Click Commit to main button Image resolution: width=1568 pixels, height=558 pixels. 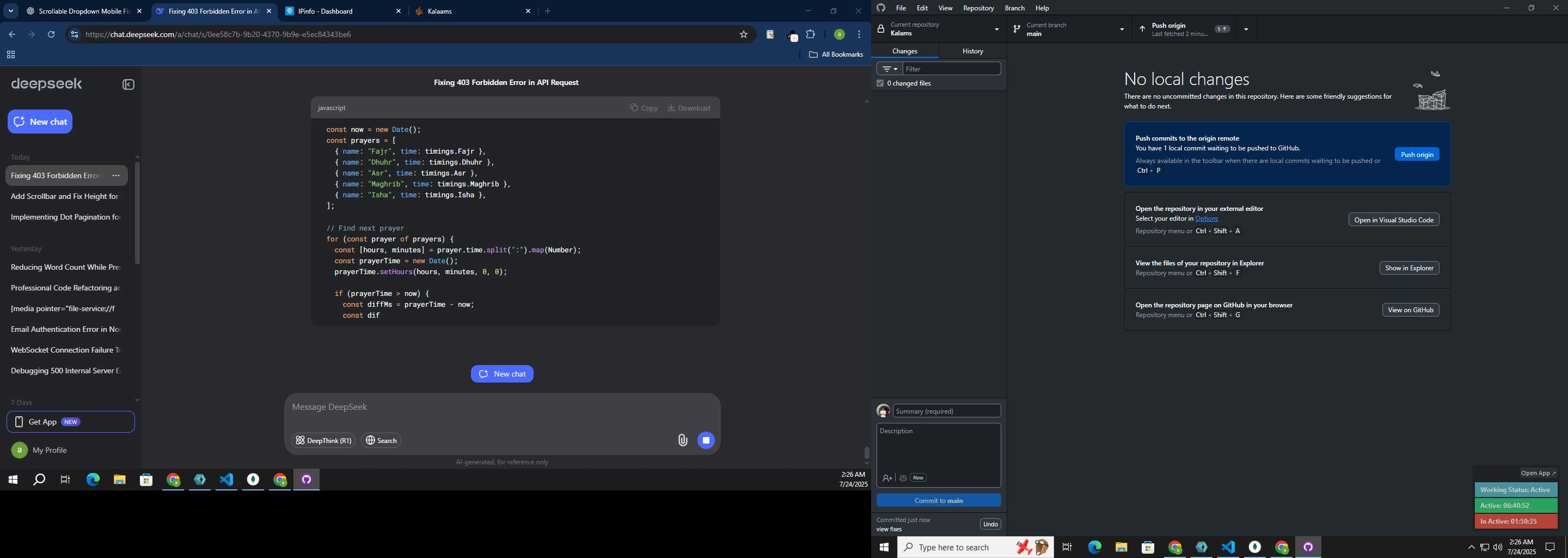tap(938, 500)
